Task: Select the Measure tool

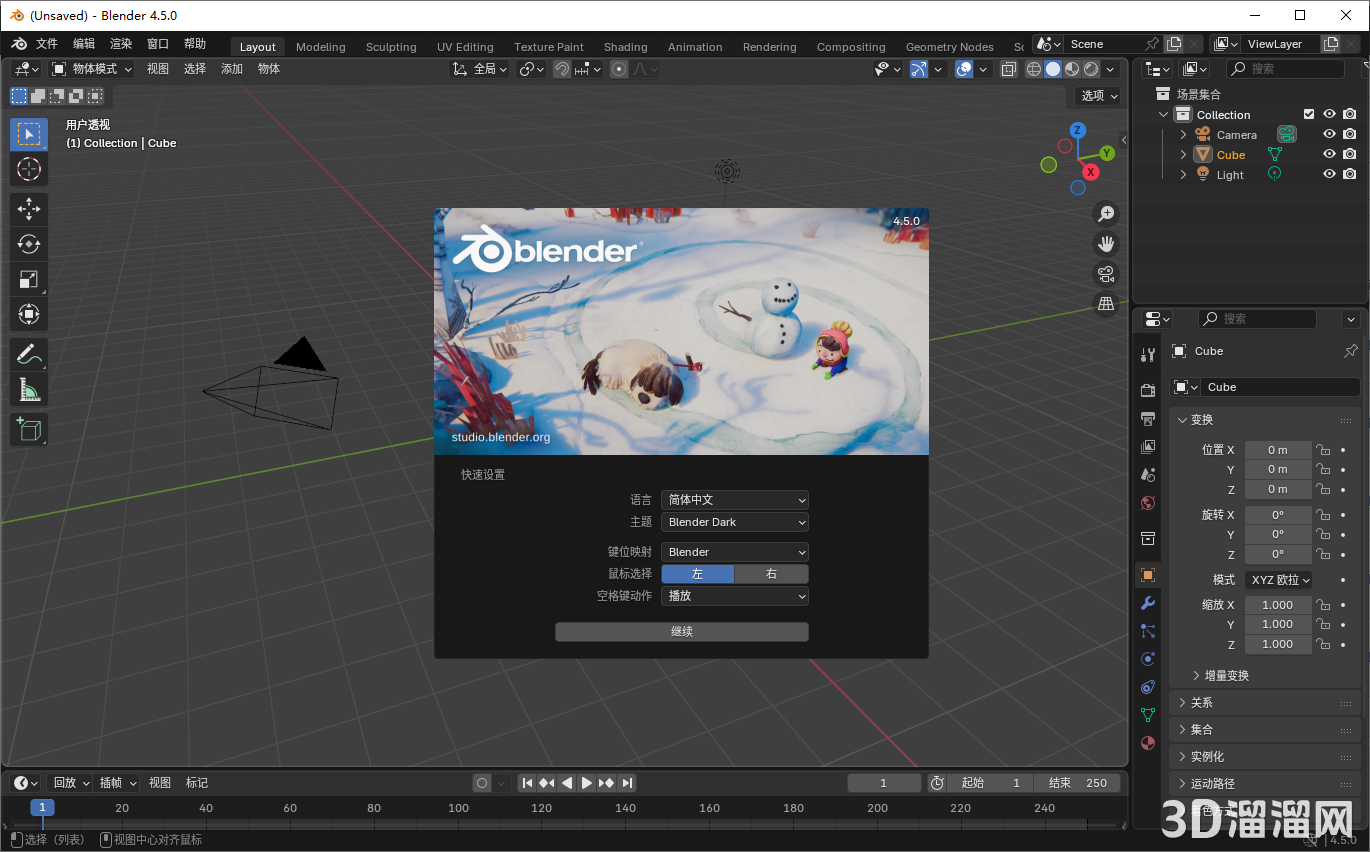Action: click(28, 389)
